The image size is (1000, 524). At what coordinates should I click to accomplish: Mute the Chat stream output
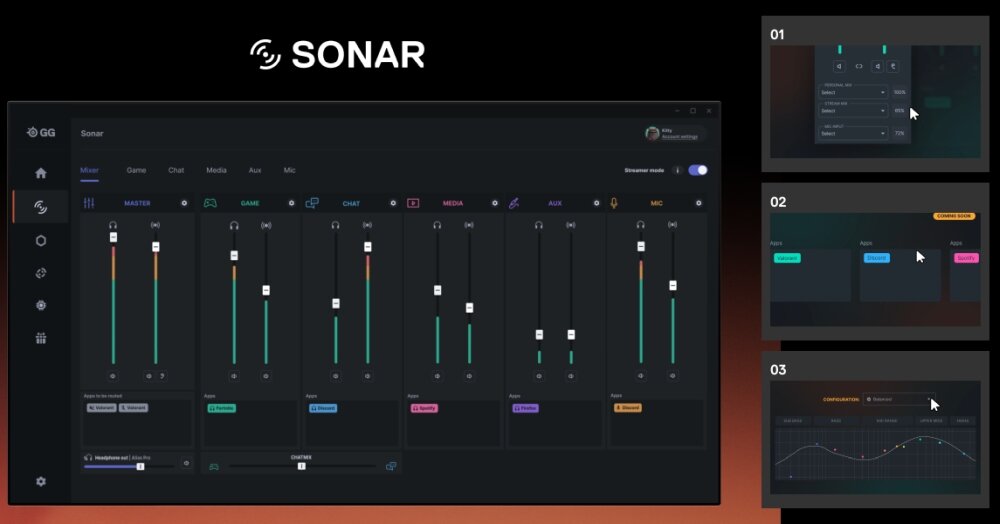point(367,376)
